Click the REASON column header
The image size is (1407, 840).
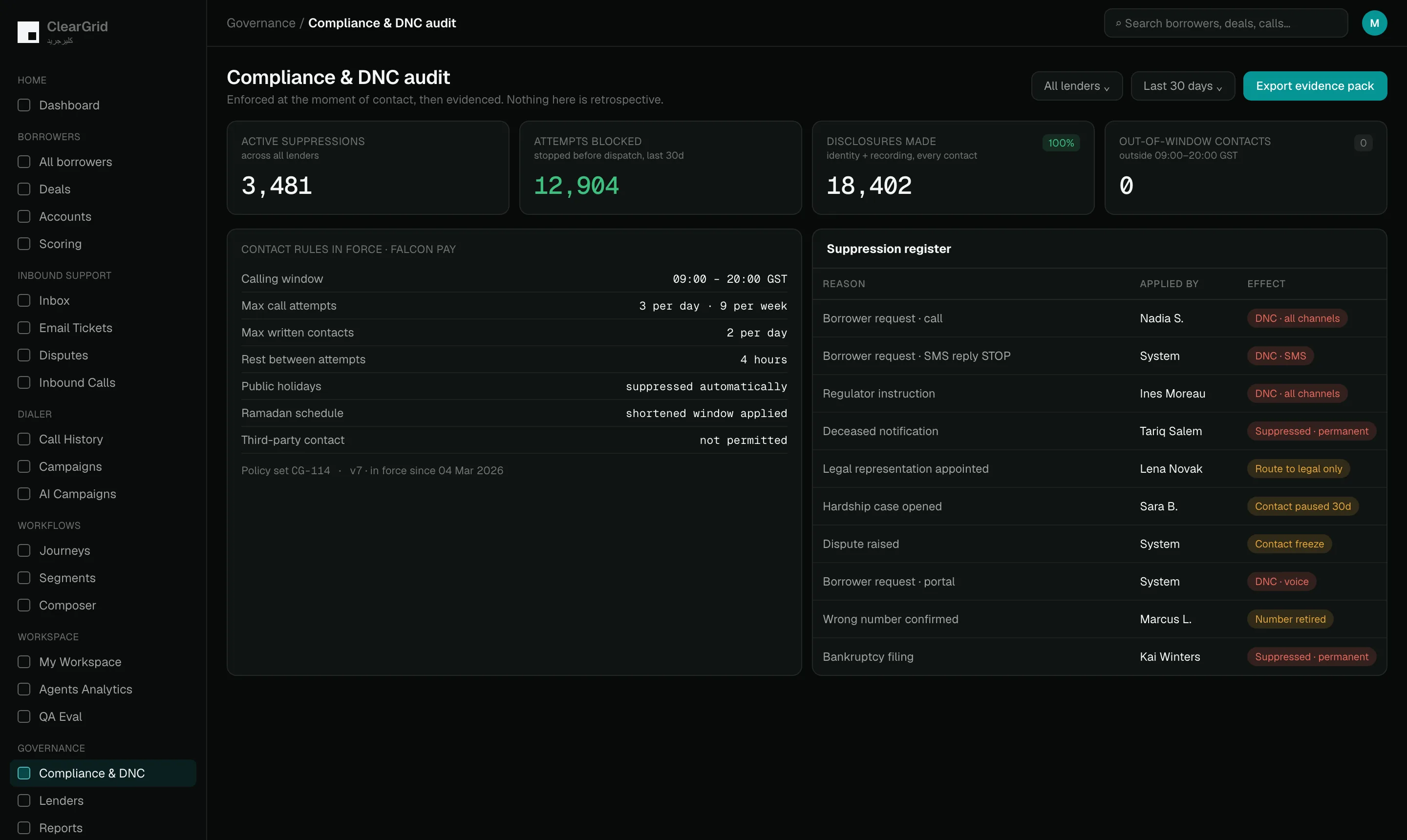[844, 284]
